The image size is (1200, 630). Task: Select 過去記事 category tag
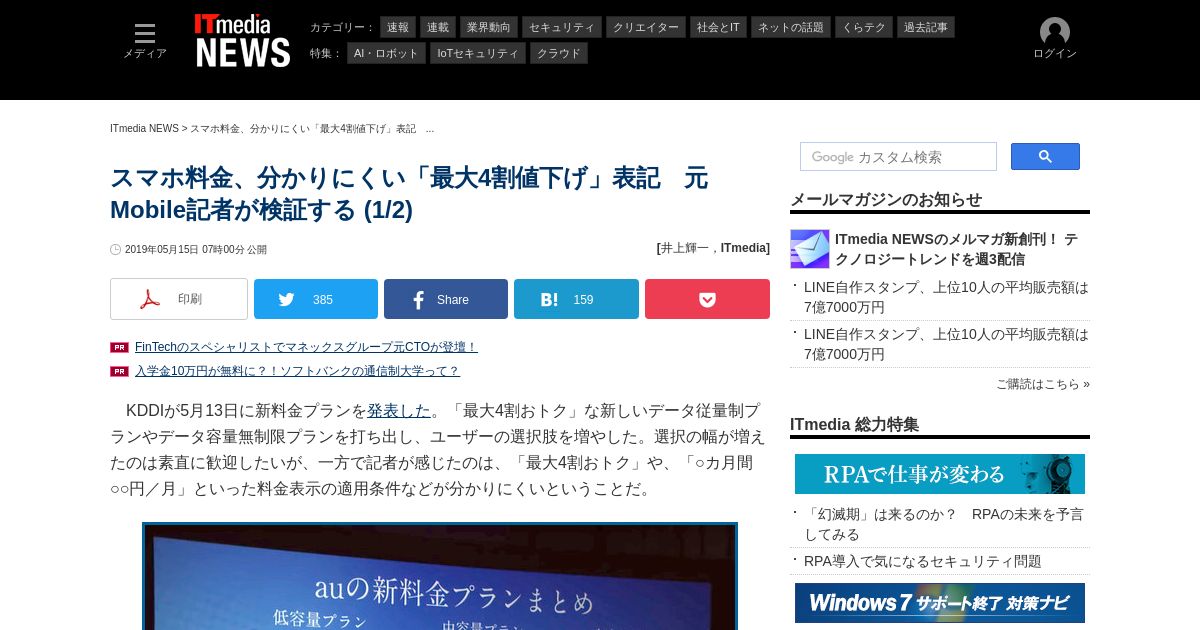pos(926,27)
